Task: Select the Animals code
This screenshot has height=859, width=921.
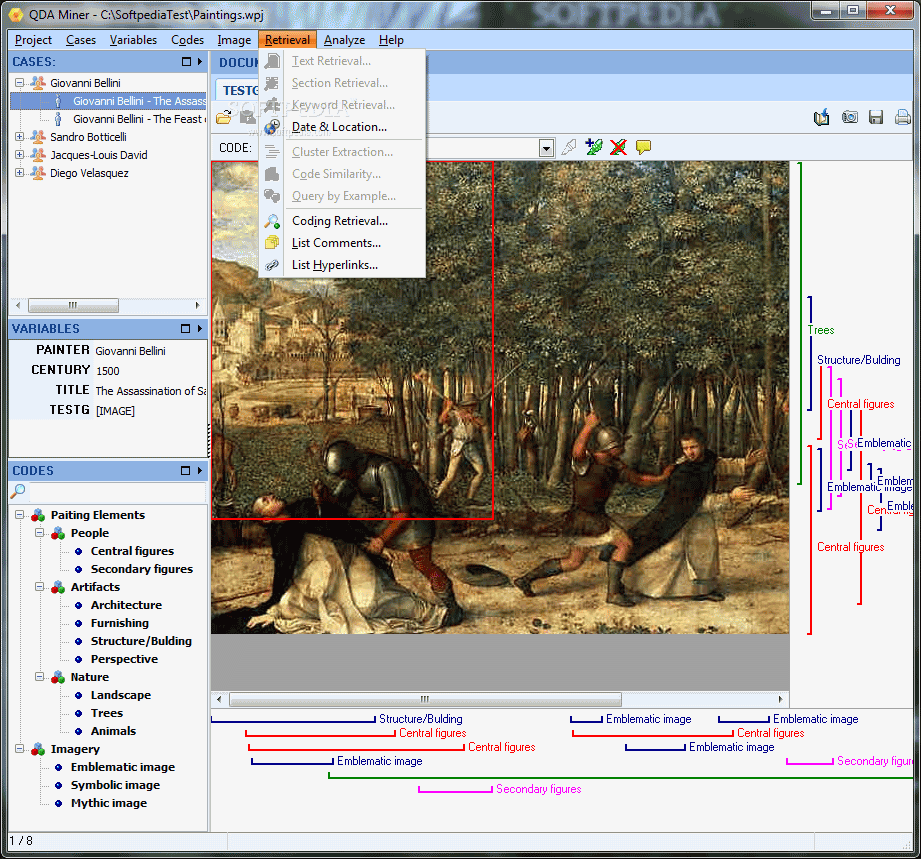Action: coord(113,732)
